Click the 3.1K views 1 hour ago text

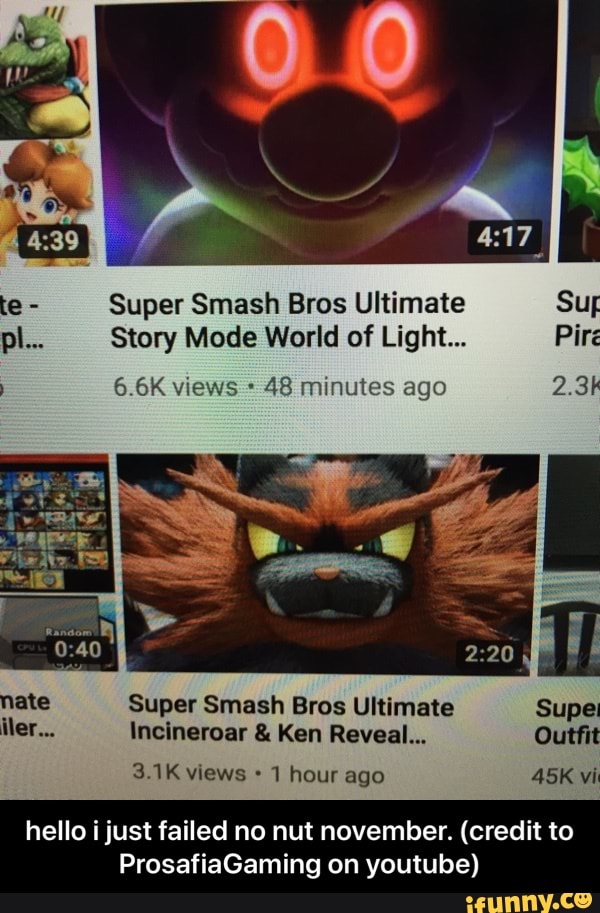point(258,774)
